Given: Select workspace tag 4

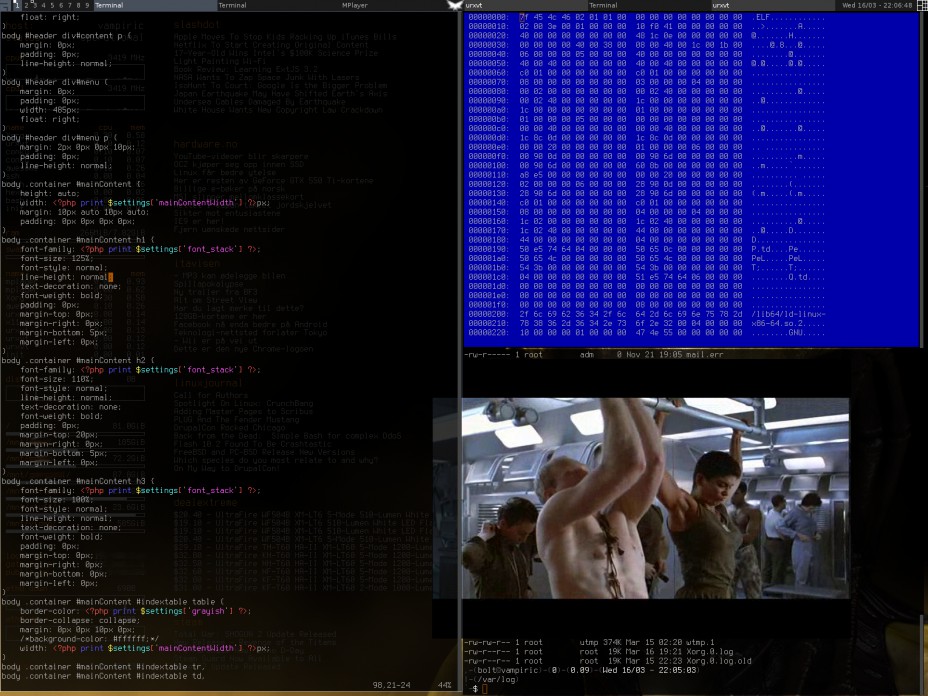Looking at the screenshot, I should (x=44, y=5).
